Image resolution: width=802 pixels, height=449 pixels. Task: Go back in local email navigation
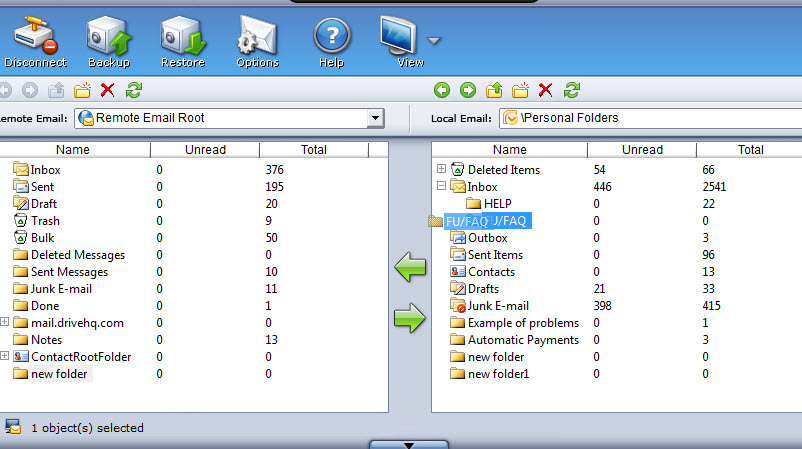click(x=442, y=90)
